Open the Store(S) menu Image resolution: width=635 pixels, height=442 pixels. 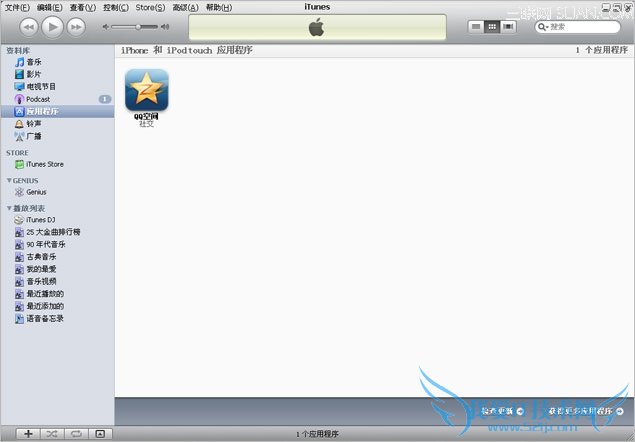click(x=150, y=7)
